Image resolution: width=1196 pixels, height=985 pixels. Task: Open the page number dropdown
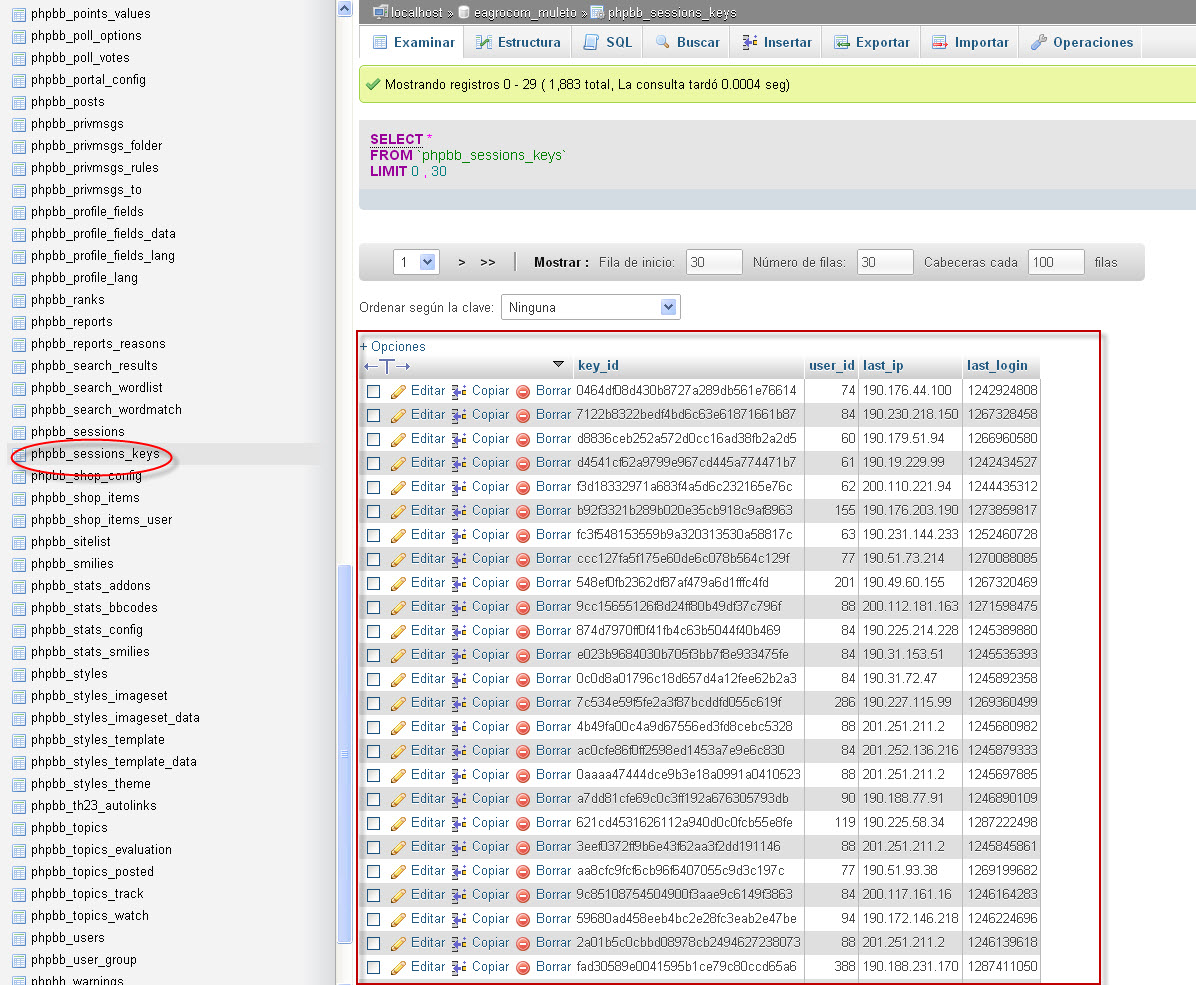click(x=416, y=262)
